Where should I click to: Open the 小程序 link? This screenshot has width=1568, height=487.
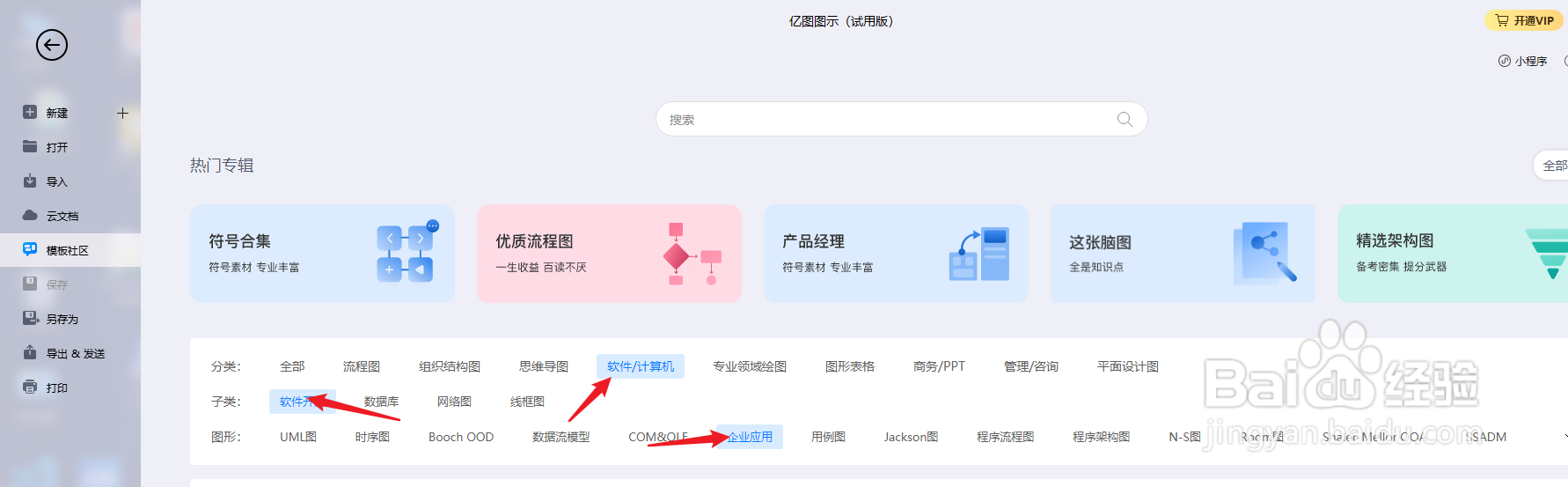tap(1523, 61)
